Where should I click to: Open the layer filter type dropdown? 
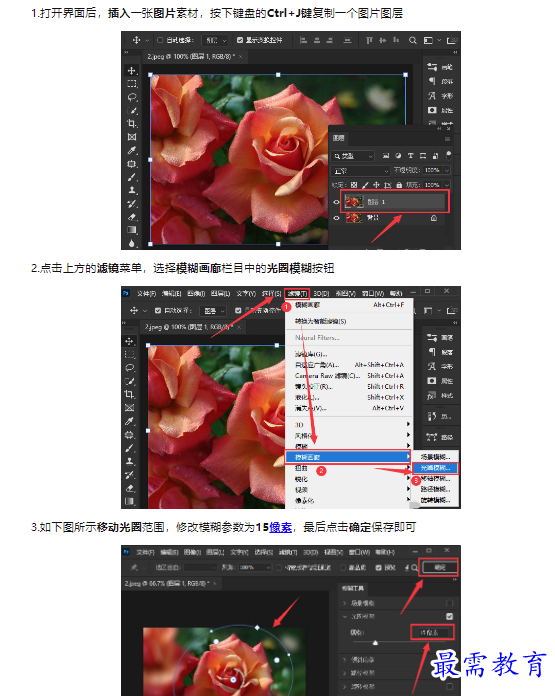(353, 156)
